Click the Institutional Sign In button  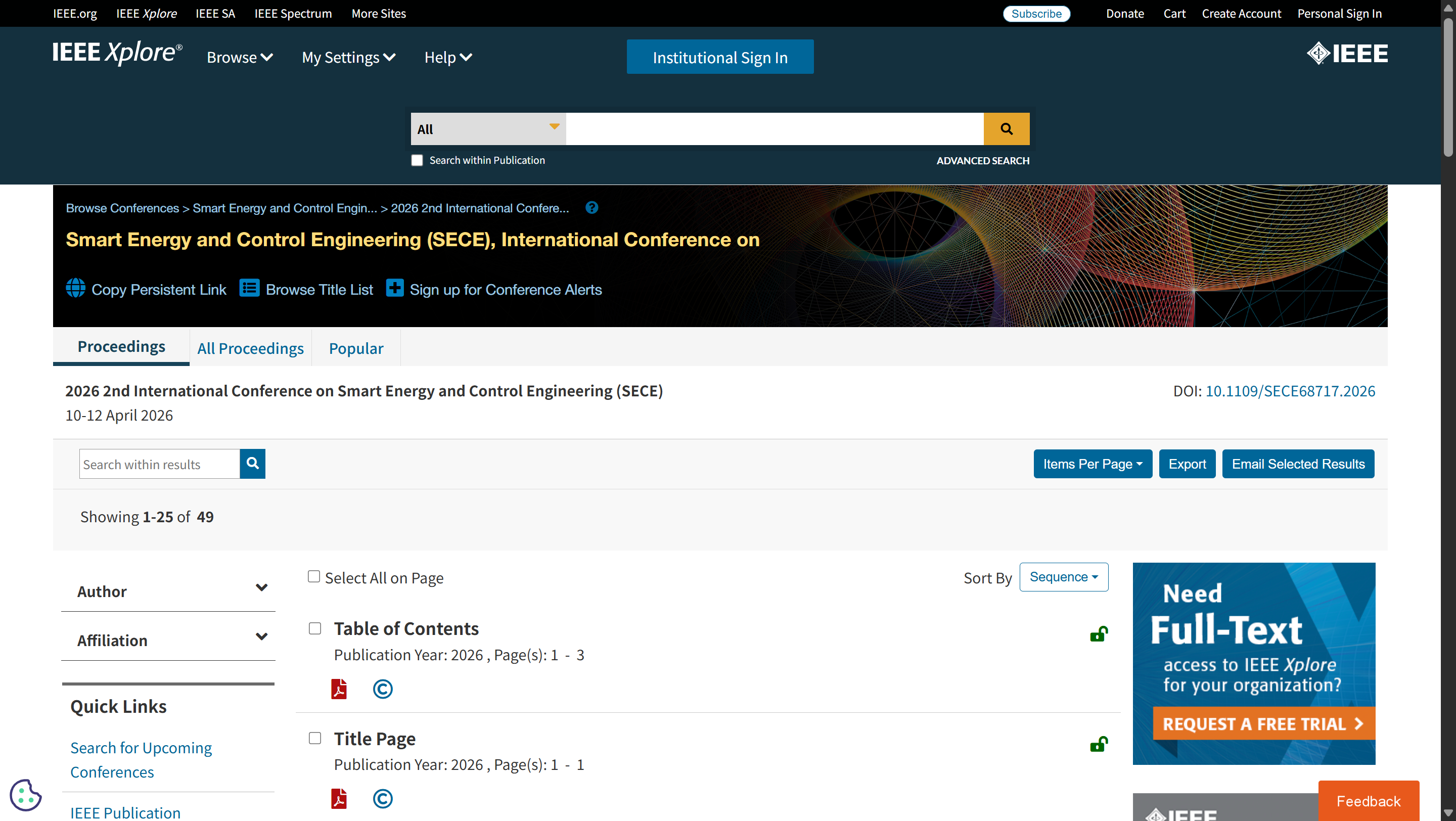(x=720, y=57)
